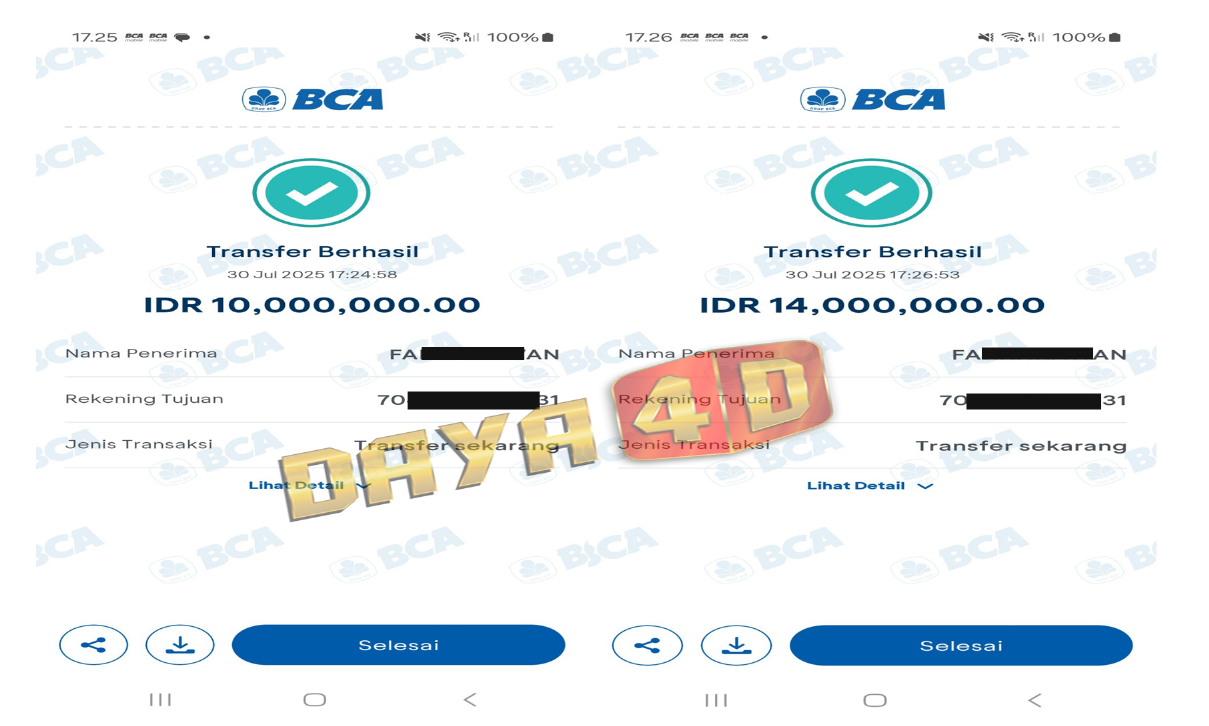Tap battery indicator in left status bar
Image resolution: width=1209 pixels, height=726 pixels.
pyautogui.click(x=548, y=37)
